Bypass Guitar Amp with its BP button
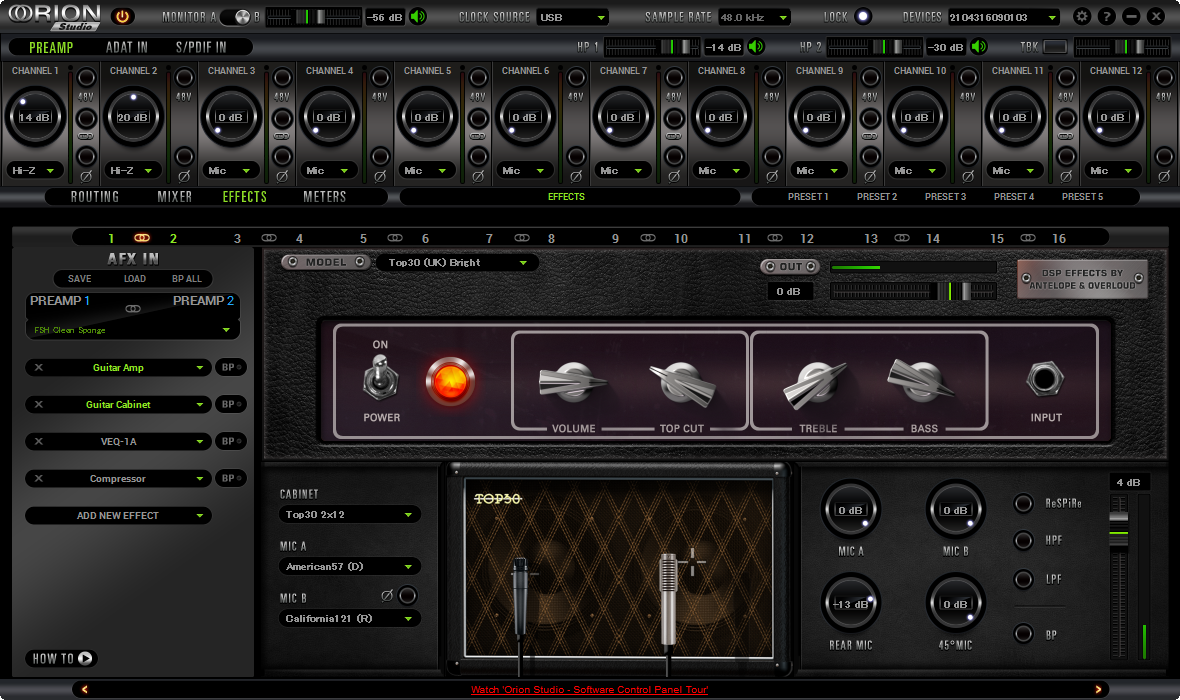 point(230,367)
